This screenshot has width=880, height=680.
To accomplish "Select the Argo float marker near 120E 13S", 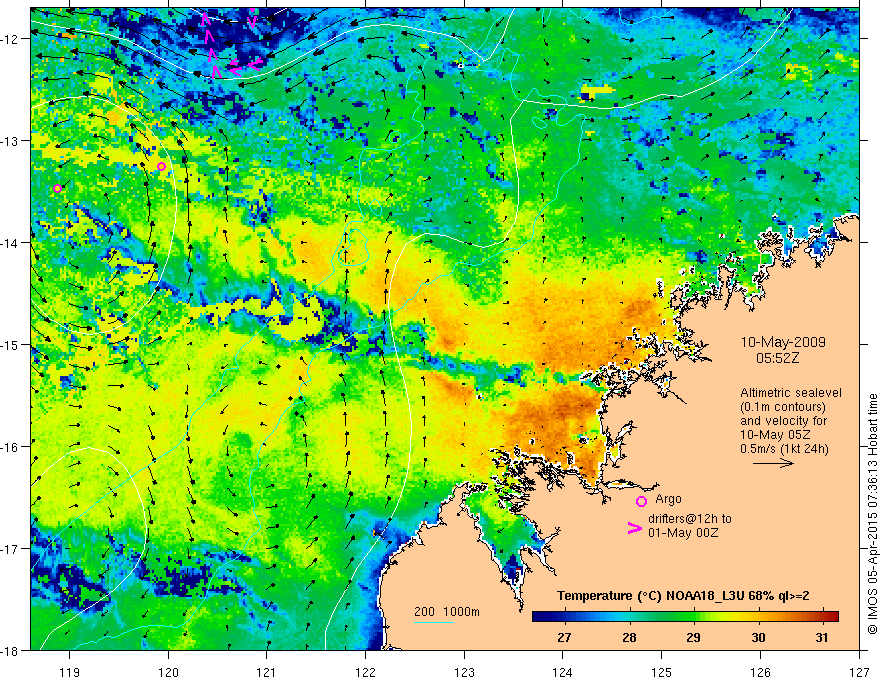I will point(162,166).
